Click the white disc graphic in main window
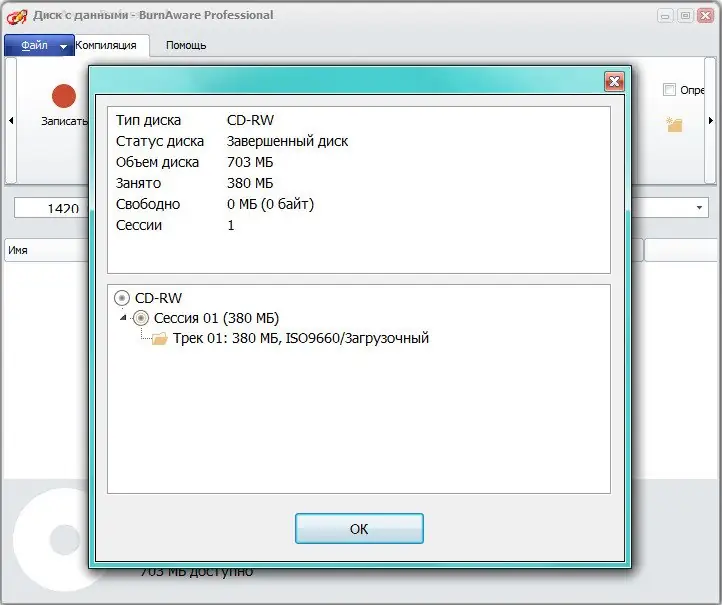The width and height of the screenshot is (722, 605). click(x=51, y=540)
